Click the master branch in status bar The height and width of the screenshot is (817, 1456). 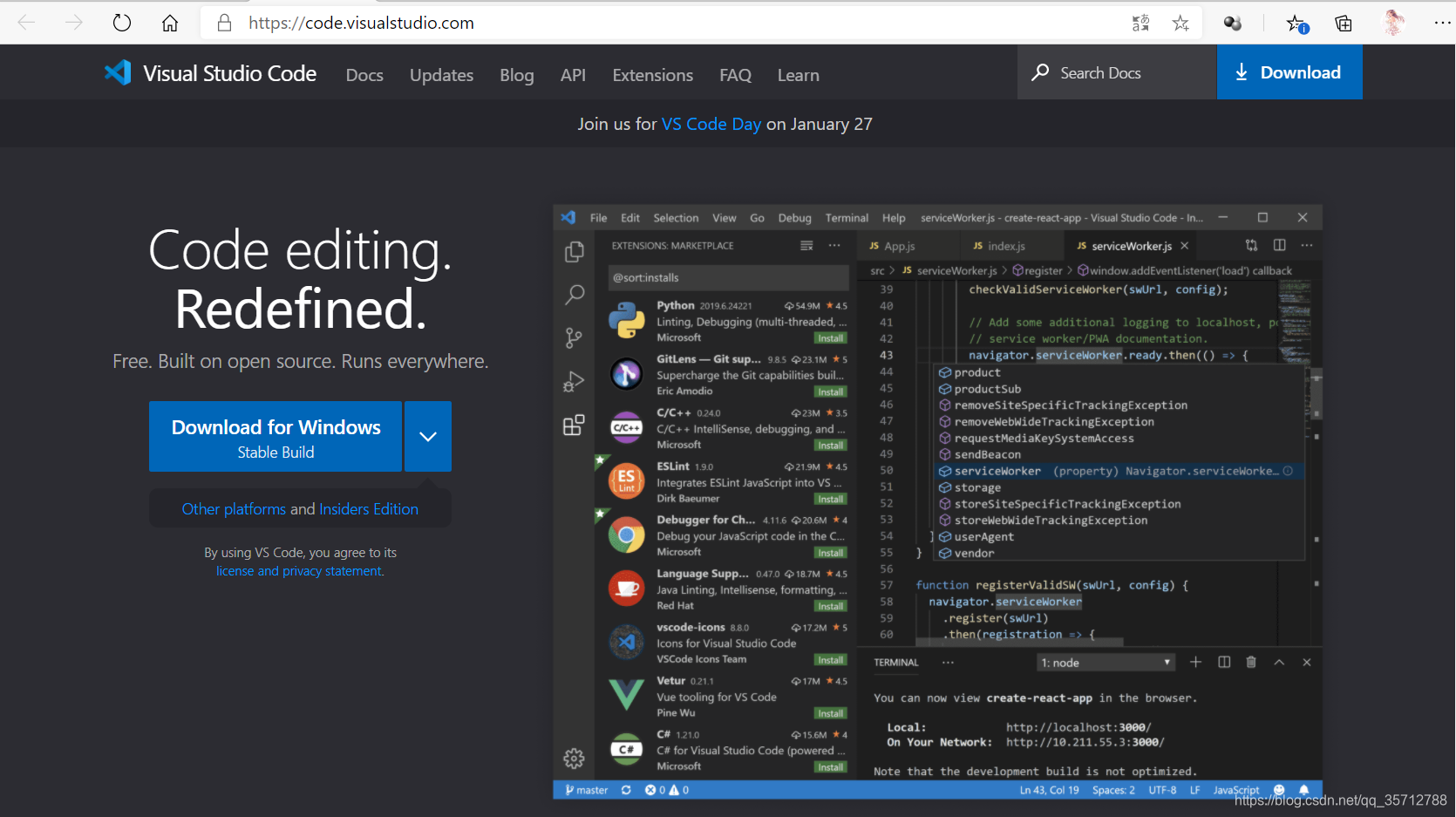coord(587,790)
